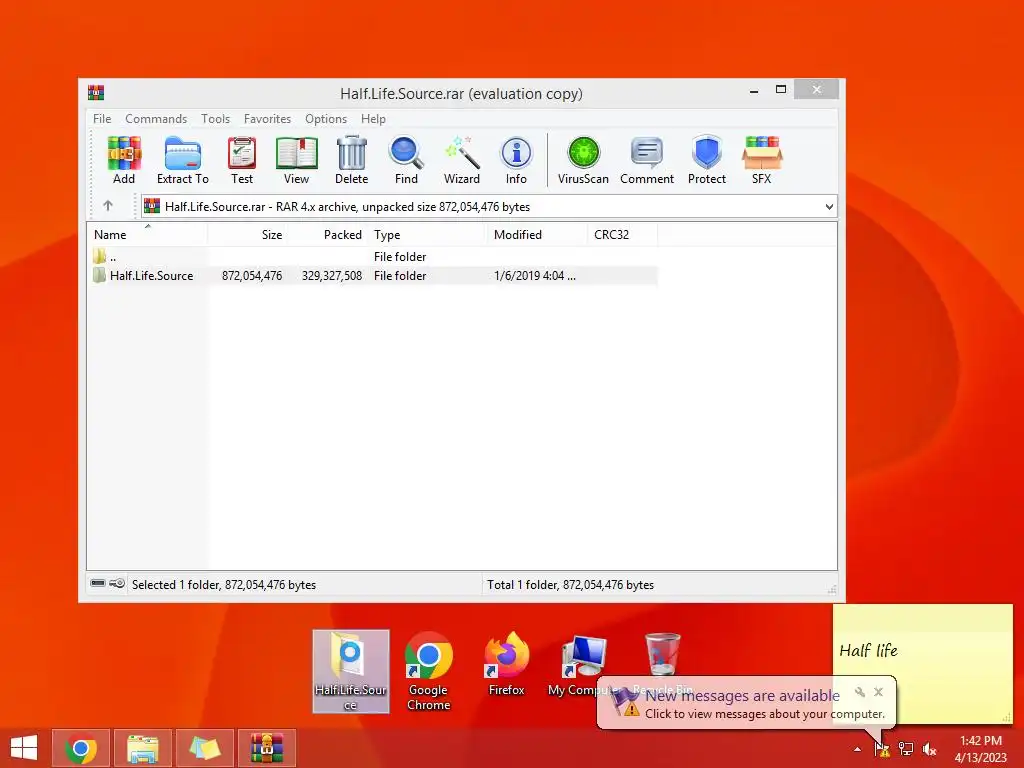
Task: Click the Extract To toolbar icon
Action: [x=183, y=161]
